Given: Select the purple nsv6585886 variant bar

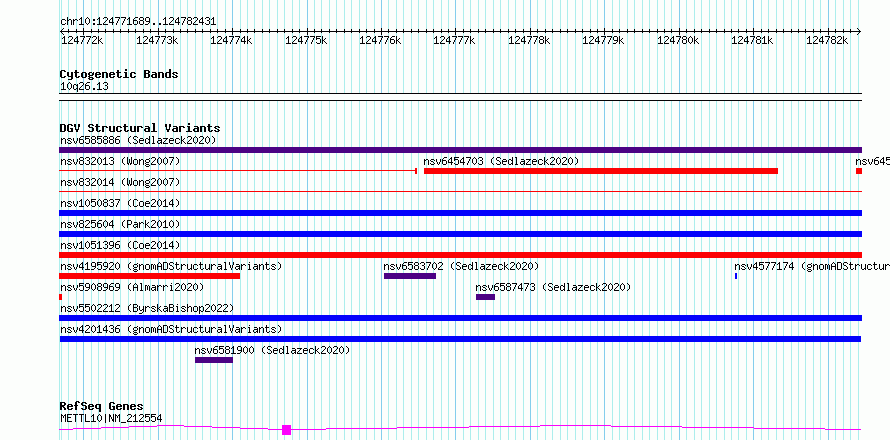Looking at the screenshot, I should pyautogui.click(x=460, y=150).
